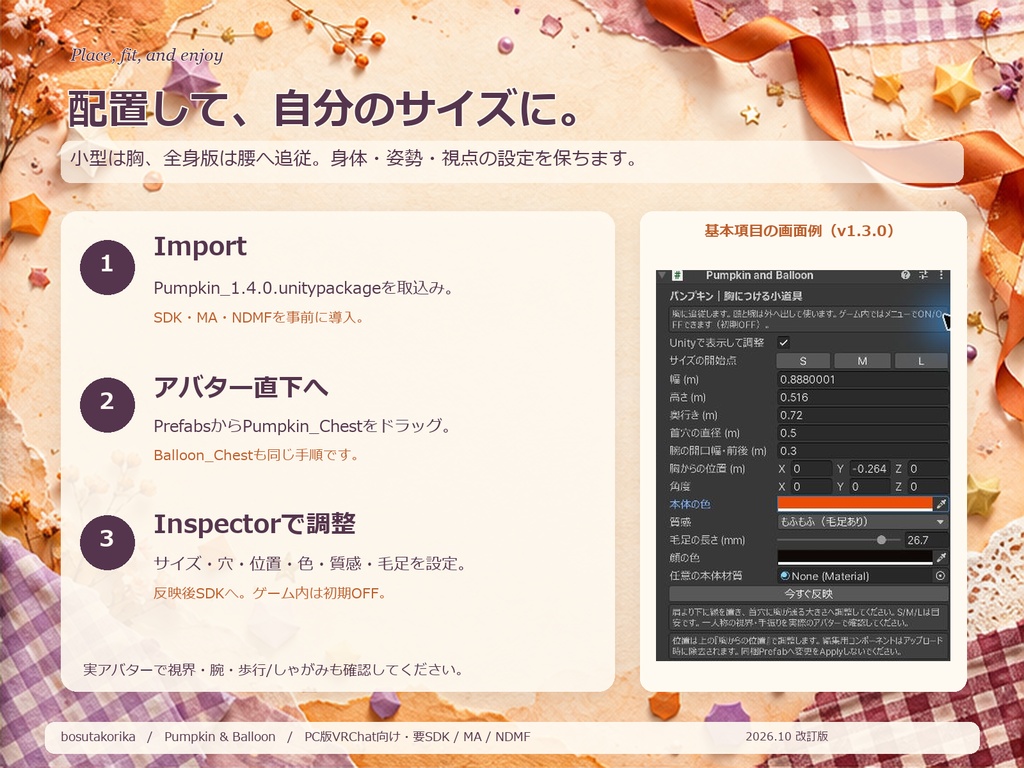The image size is (1024, 768).
Task: Click the アバター直下へ step heading
Action: [240, 387]
